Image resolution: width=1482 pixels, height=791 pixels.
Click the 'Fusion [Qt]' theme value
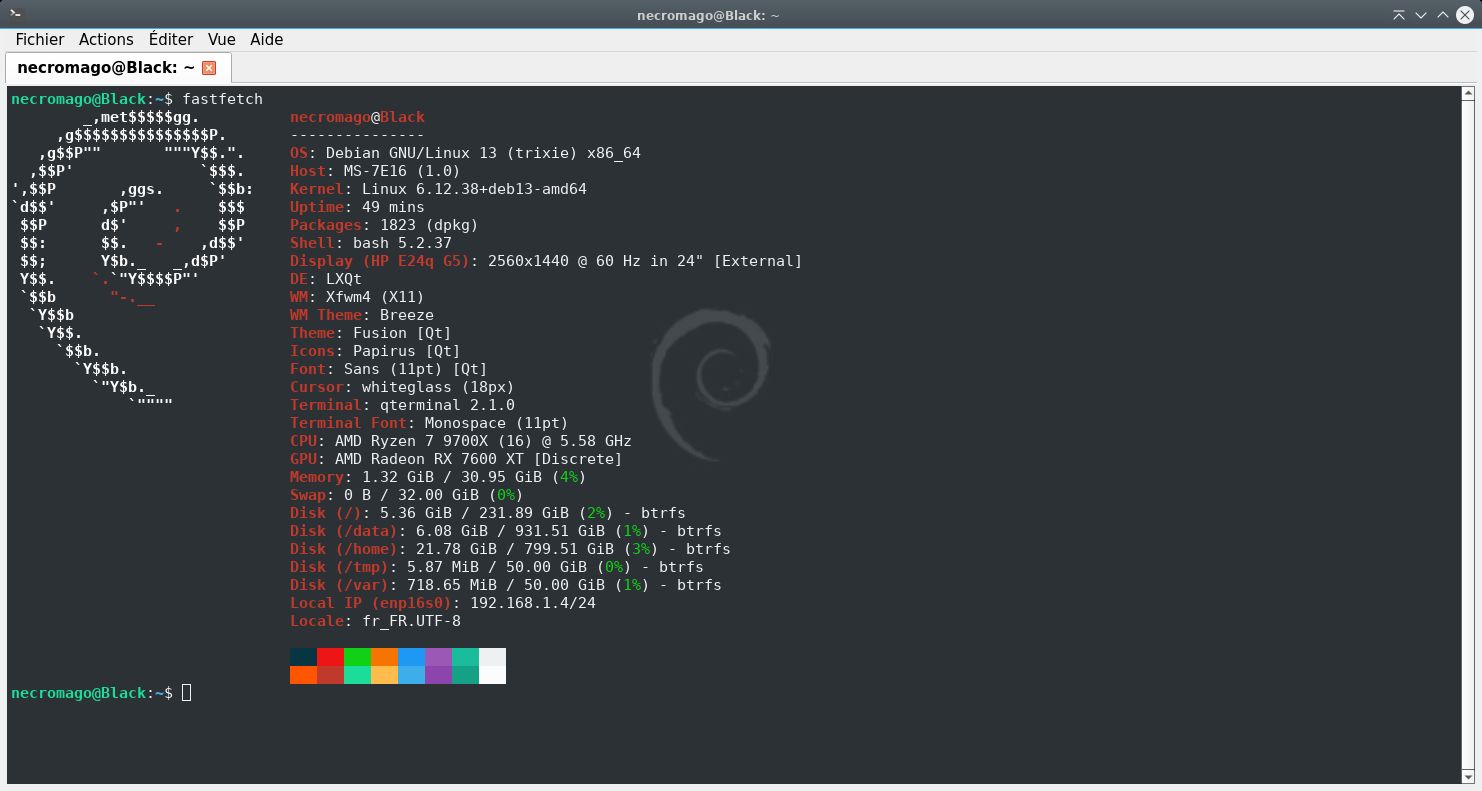click(x=402, y=333)
